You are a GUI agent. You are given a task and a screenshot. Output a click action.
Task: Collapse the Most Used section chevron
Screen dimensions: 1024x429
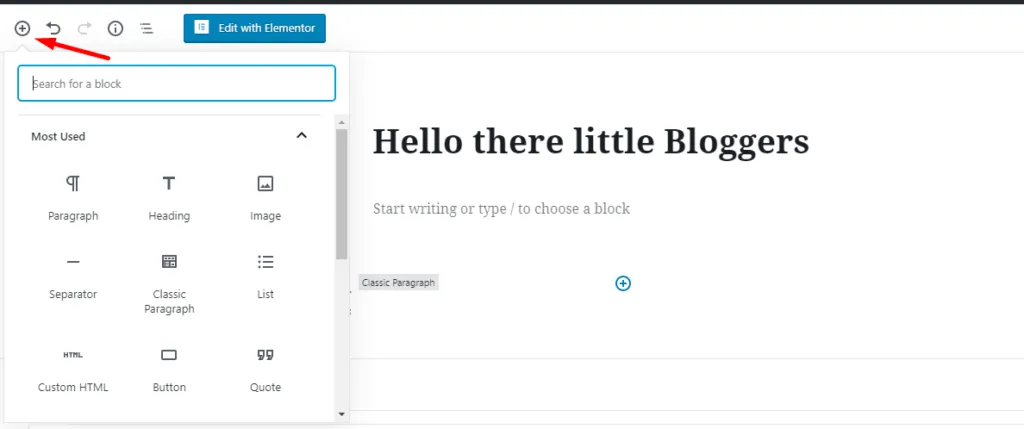pos(301,136)
